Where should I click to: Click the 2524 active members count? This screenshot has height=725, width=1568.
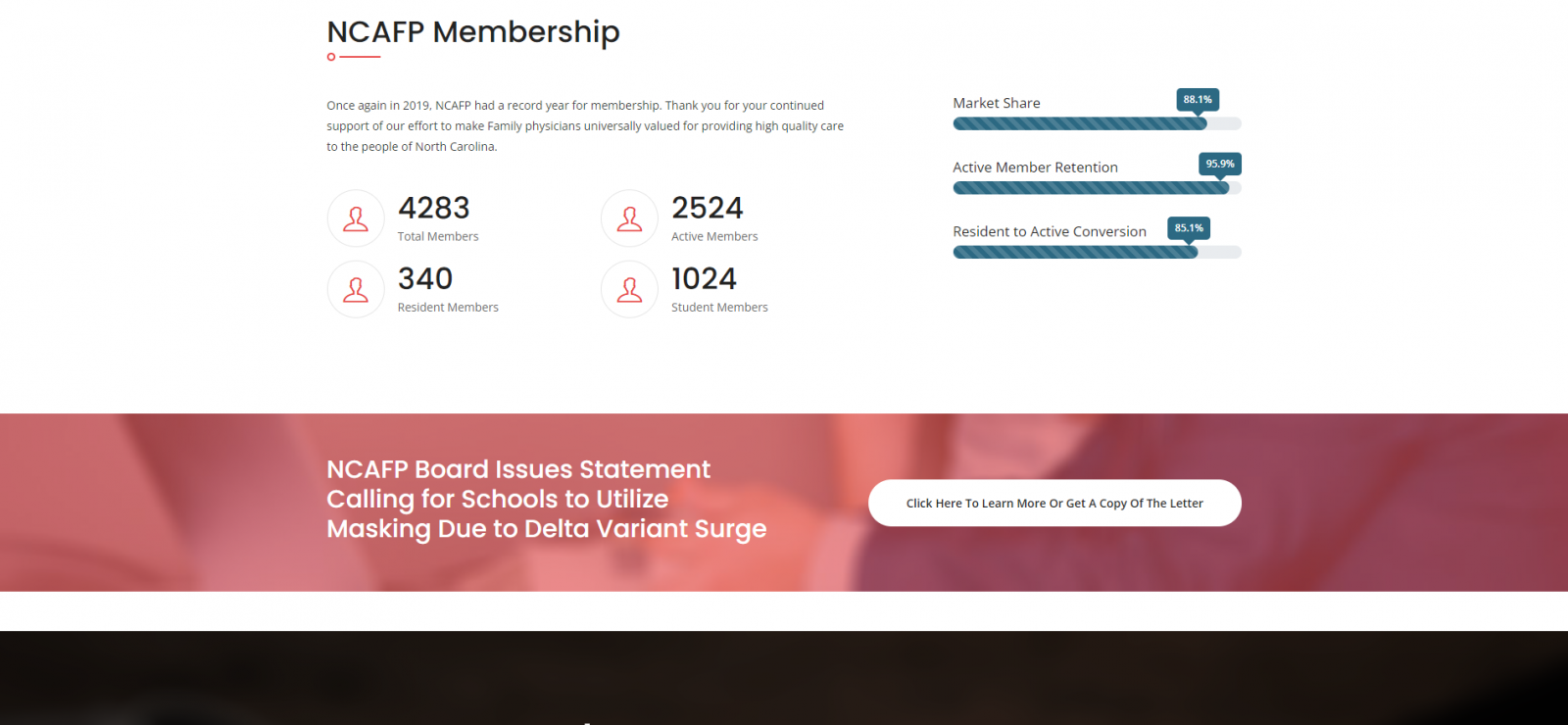tap(708, 208)
